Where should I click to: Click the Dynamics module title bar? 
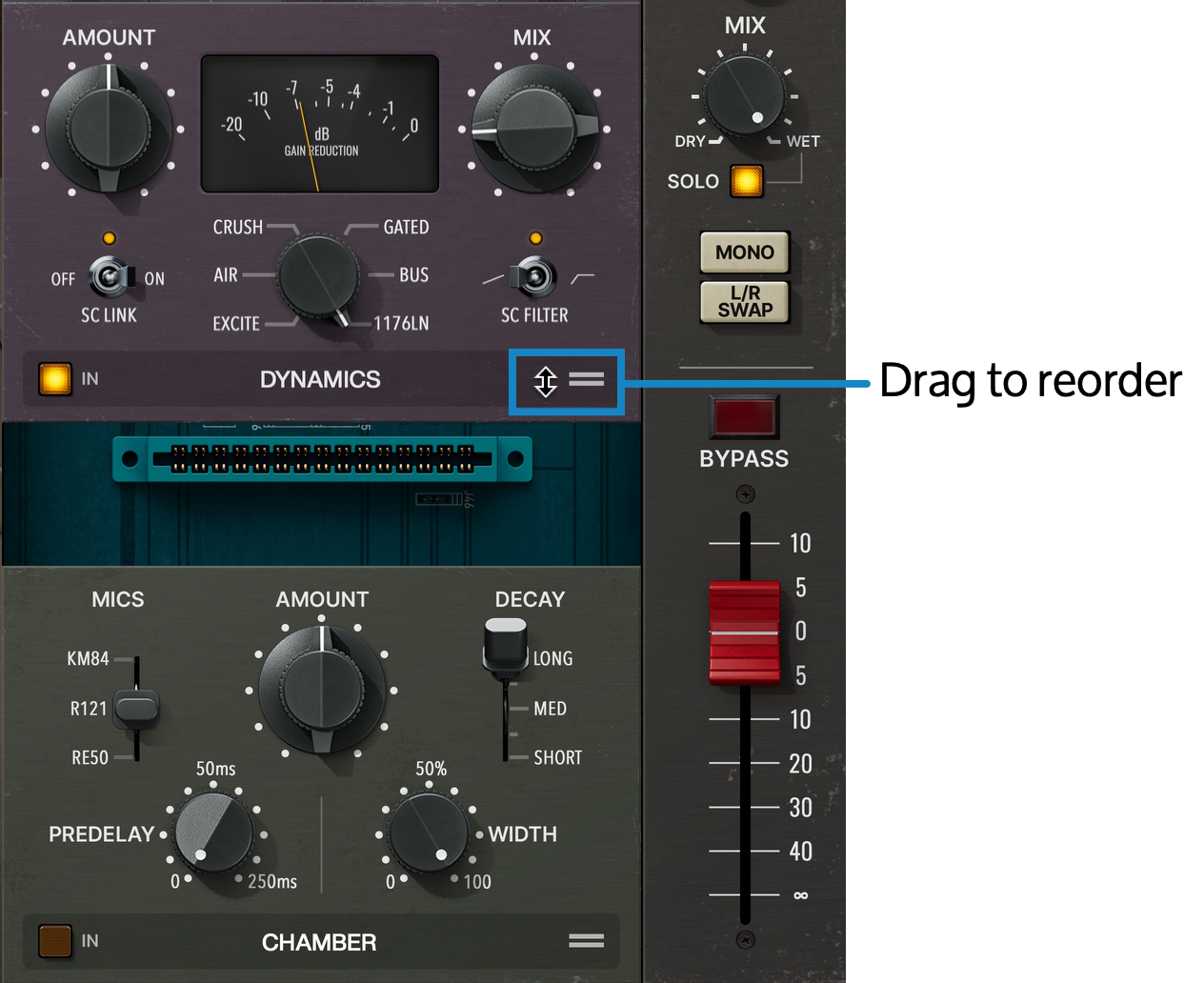tap(319, 379)
